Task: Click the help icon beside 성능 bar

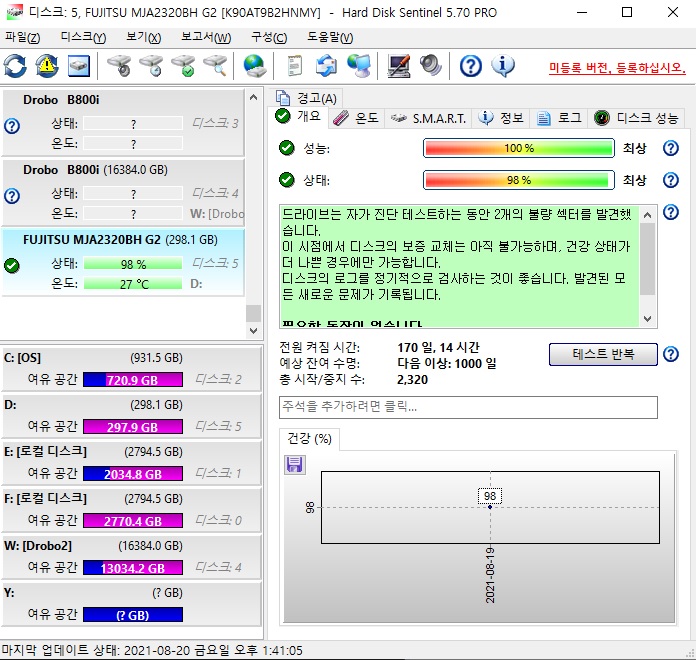Action: 671,148
